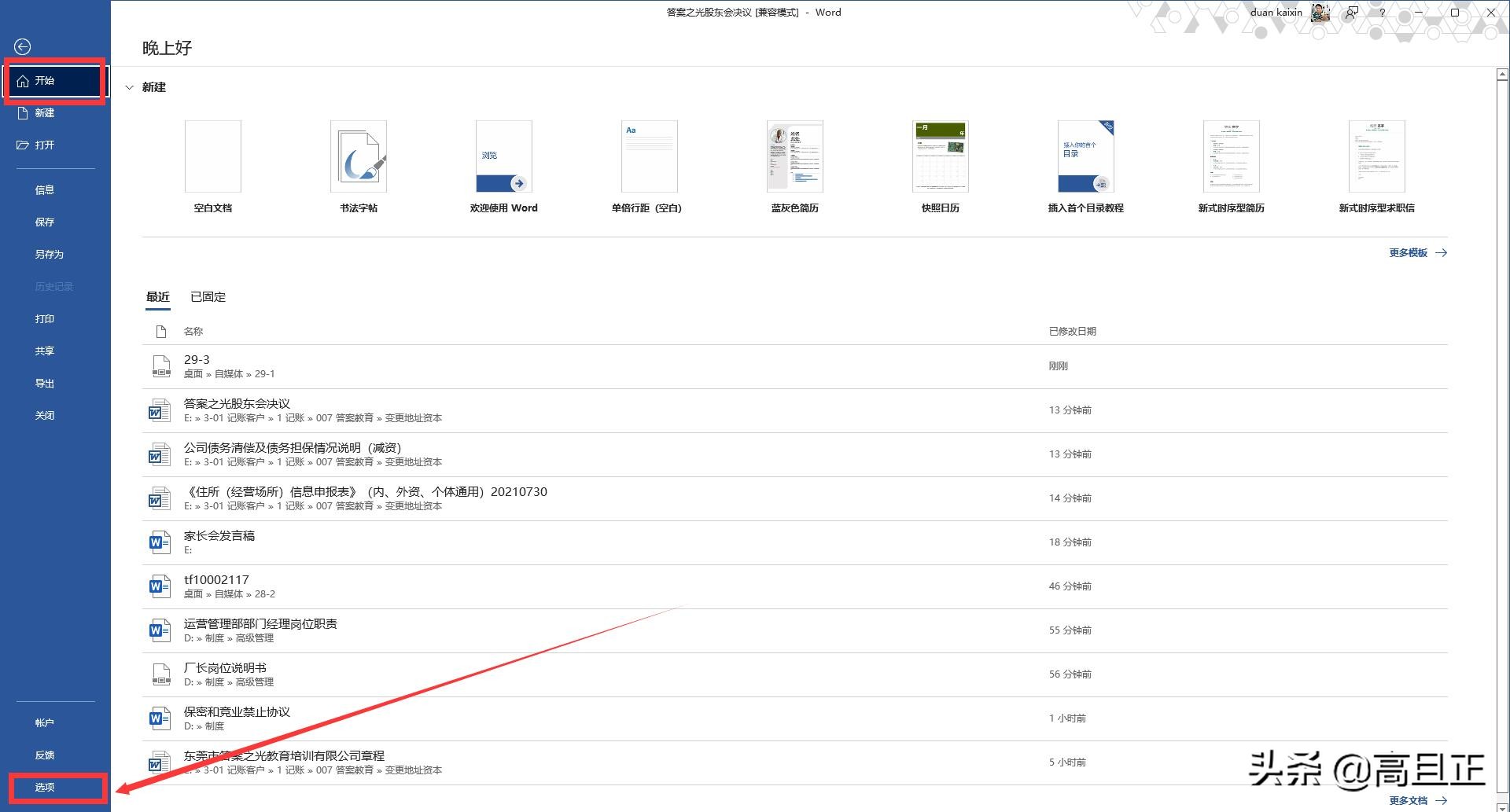Click the 已修改日期 column header
The image size is (1510, 812).
tap(1073, 332)
